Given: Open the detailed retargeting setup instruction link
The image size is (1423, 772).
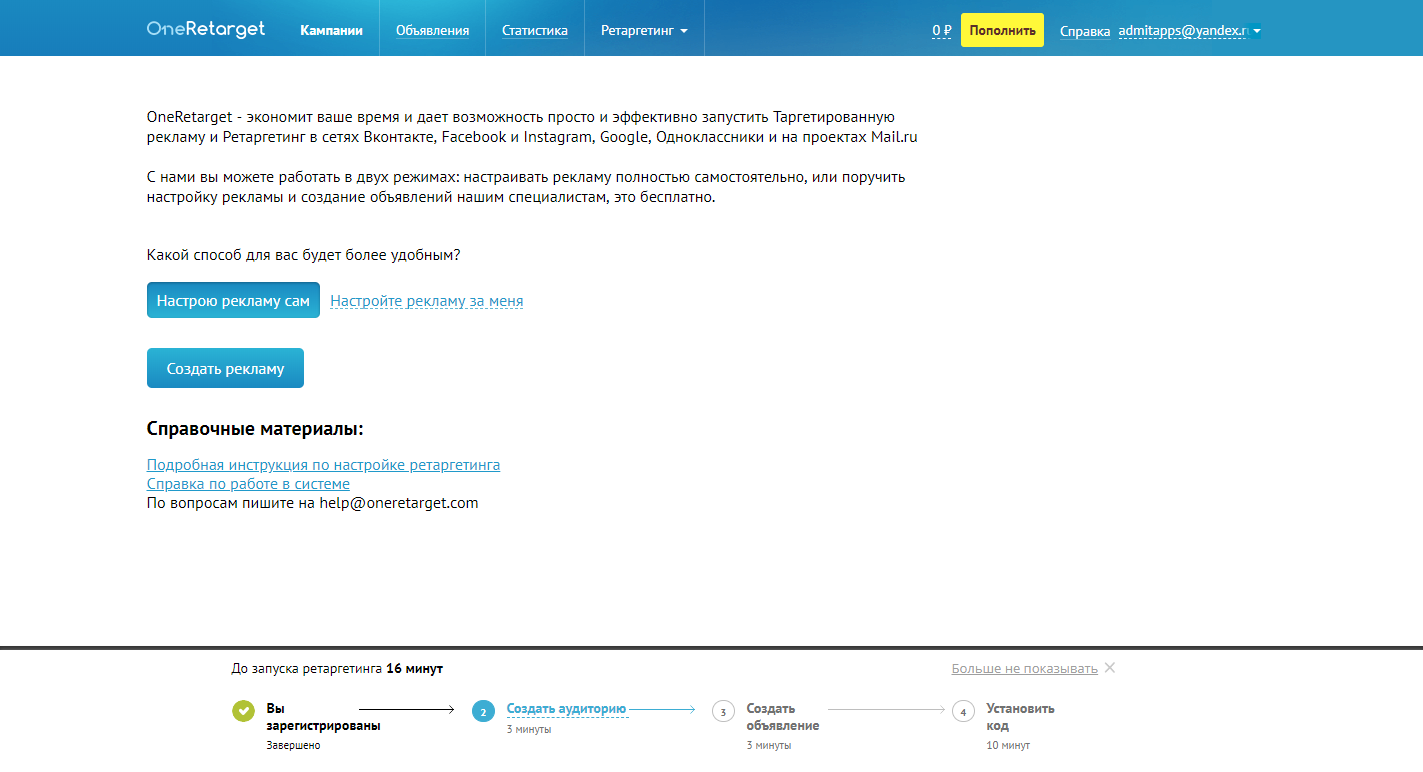Looking at the screenshot, I should (323, 464).
